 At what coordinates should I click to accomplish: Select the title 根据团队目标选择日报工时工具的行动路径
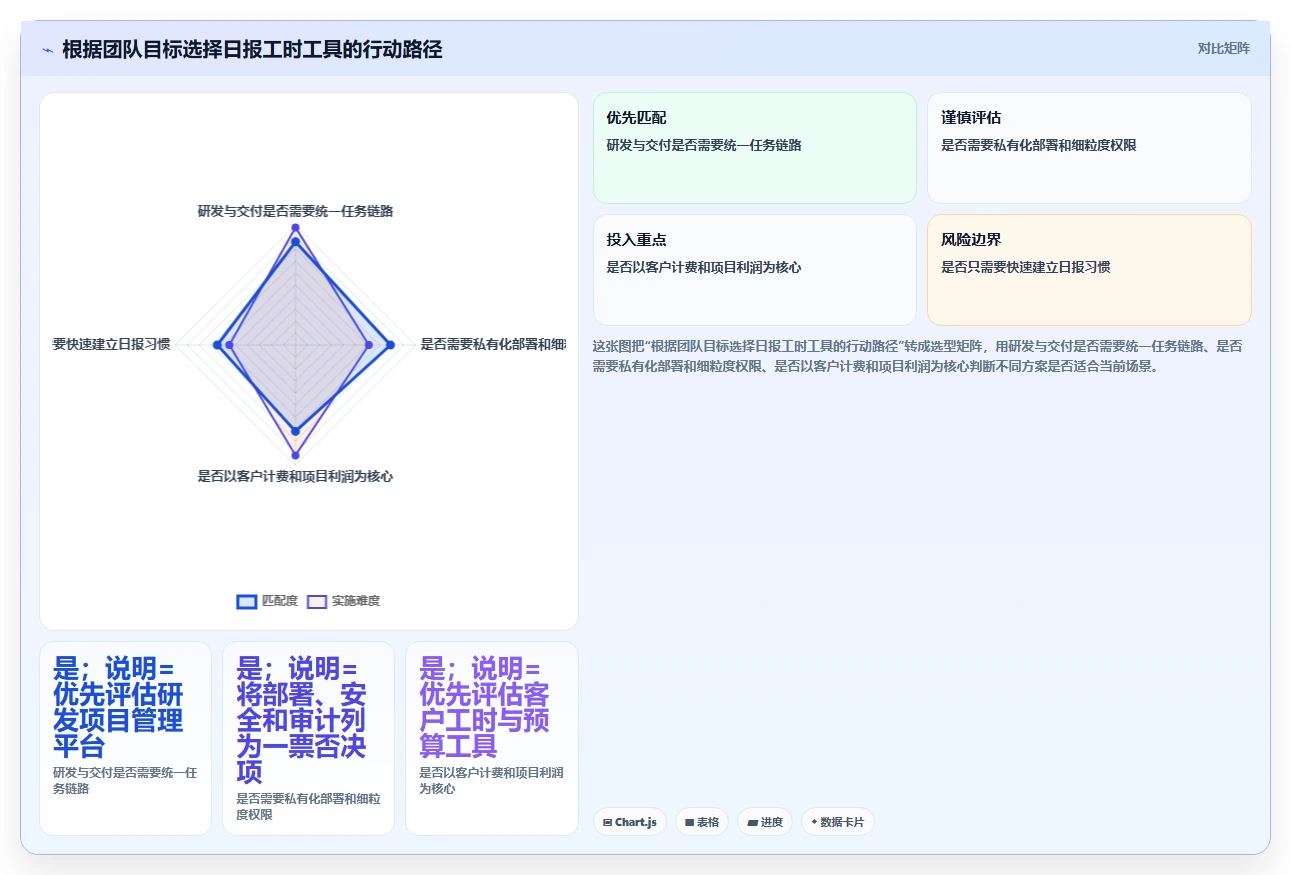click(x=252, y=49)
